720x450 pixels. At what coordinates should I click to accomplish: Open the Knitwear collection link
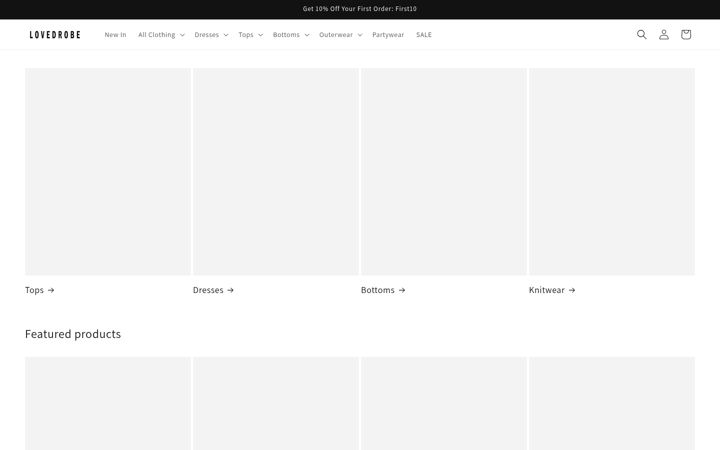[552, 290]
